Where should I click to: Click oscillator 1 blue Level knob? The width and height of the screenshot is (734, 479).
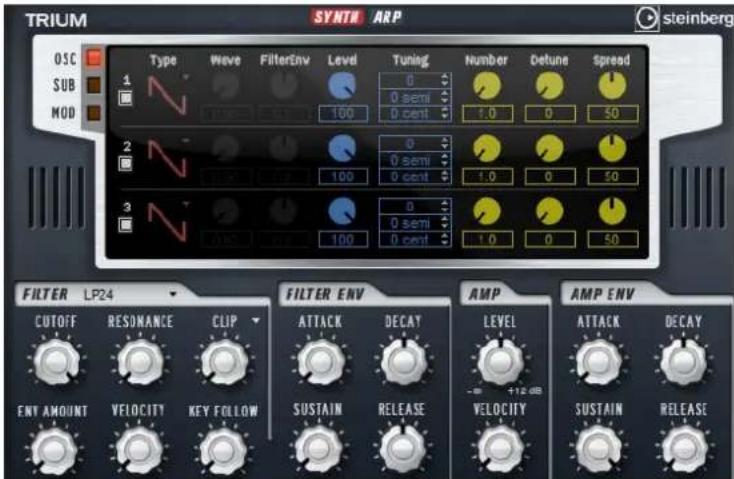click(x=342, y=86)
